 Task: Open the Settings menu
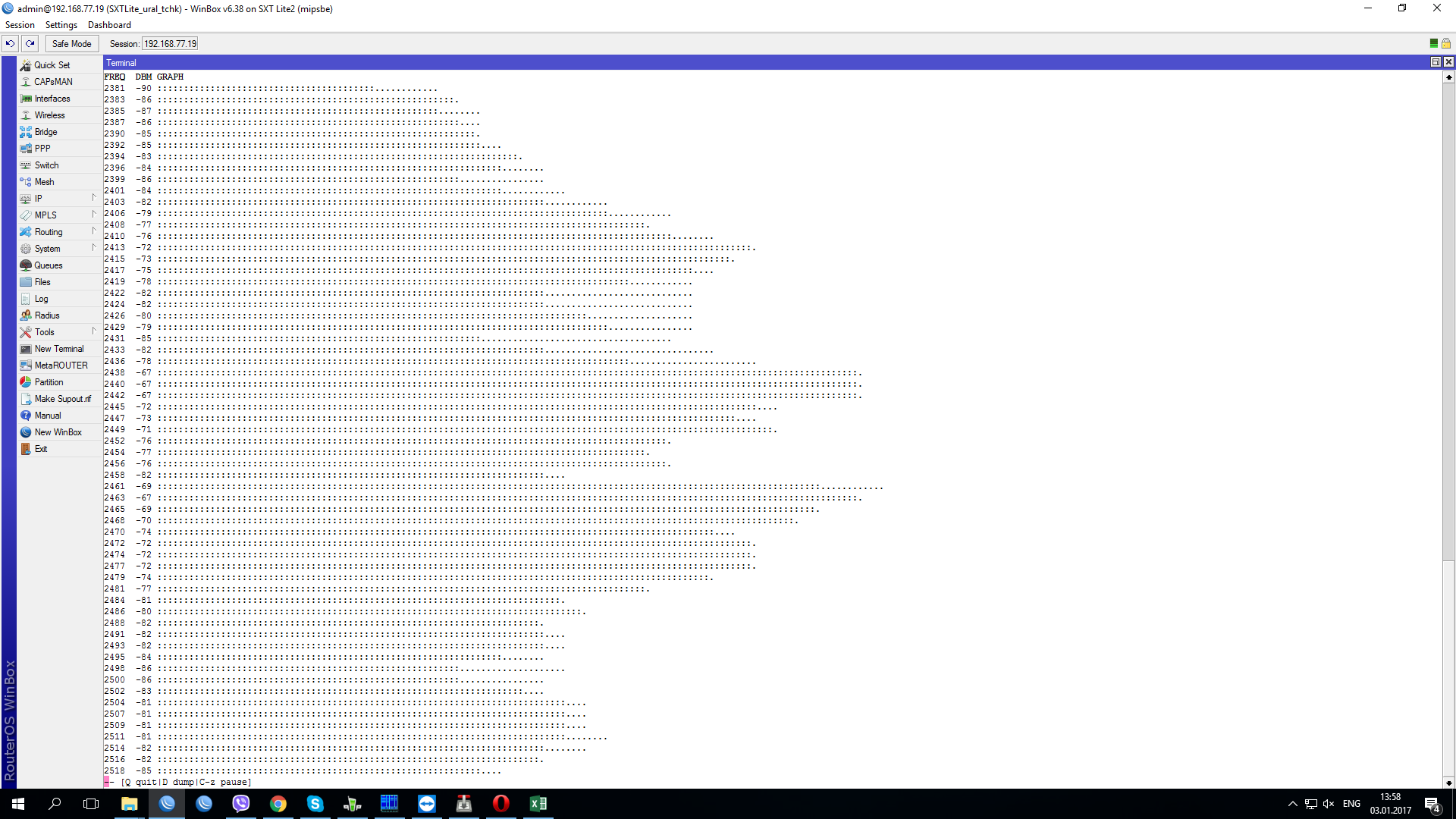pos(61,25)
